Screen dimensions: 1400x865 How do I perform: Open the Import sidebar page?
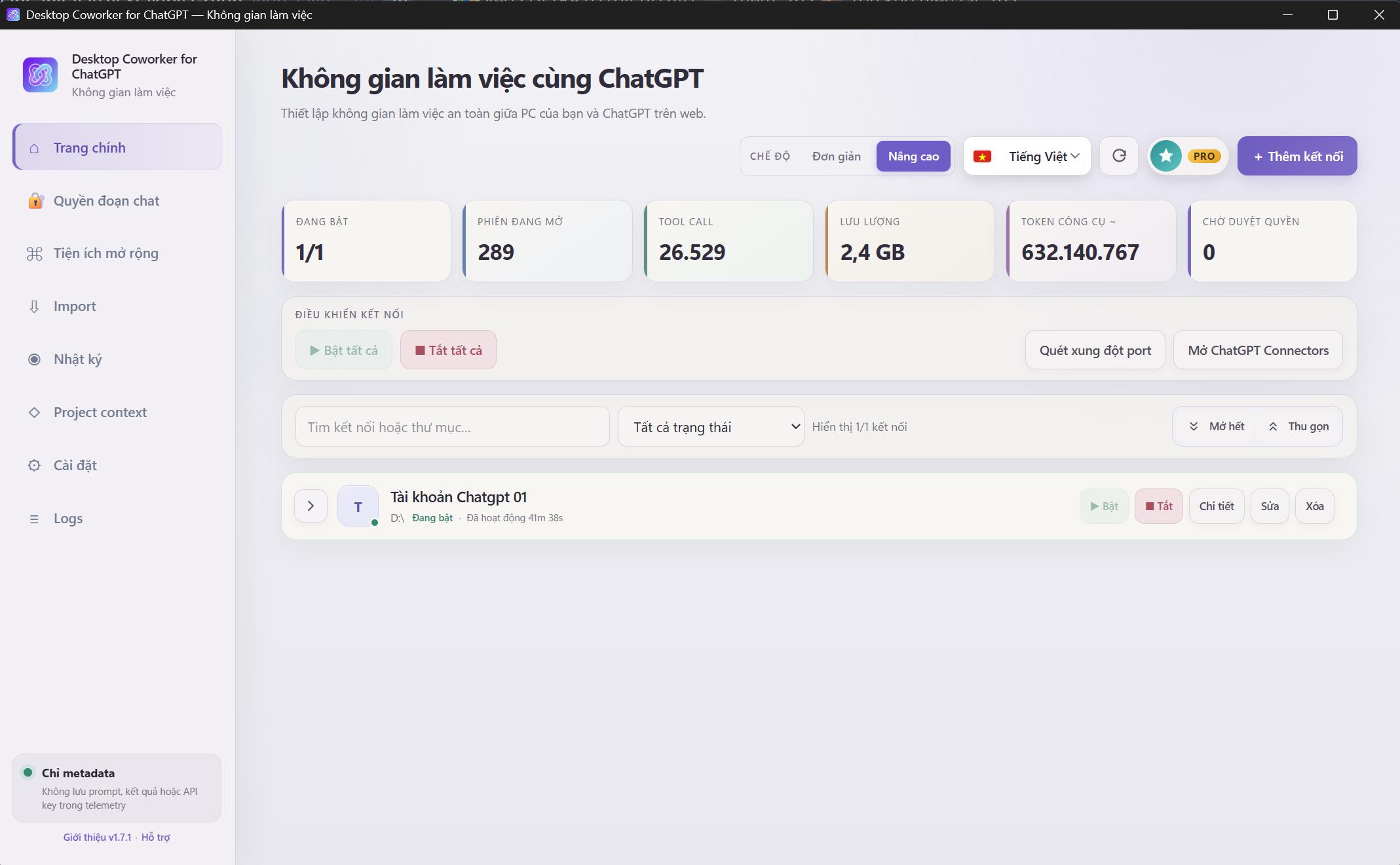pos(117,306)
